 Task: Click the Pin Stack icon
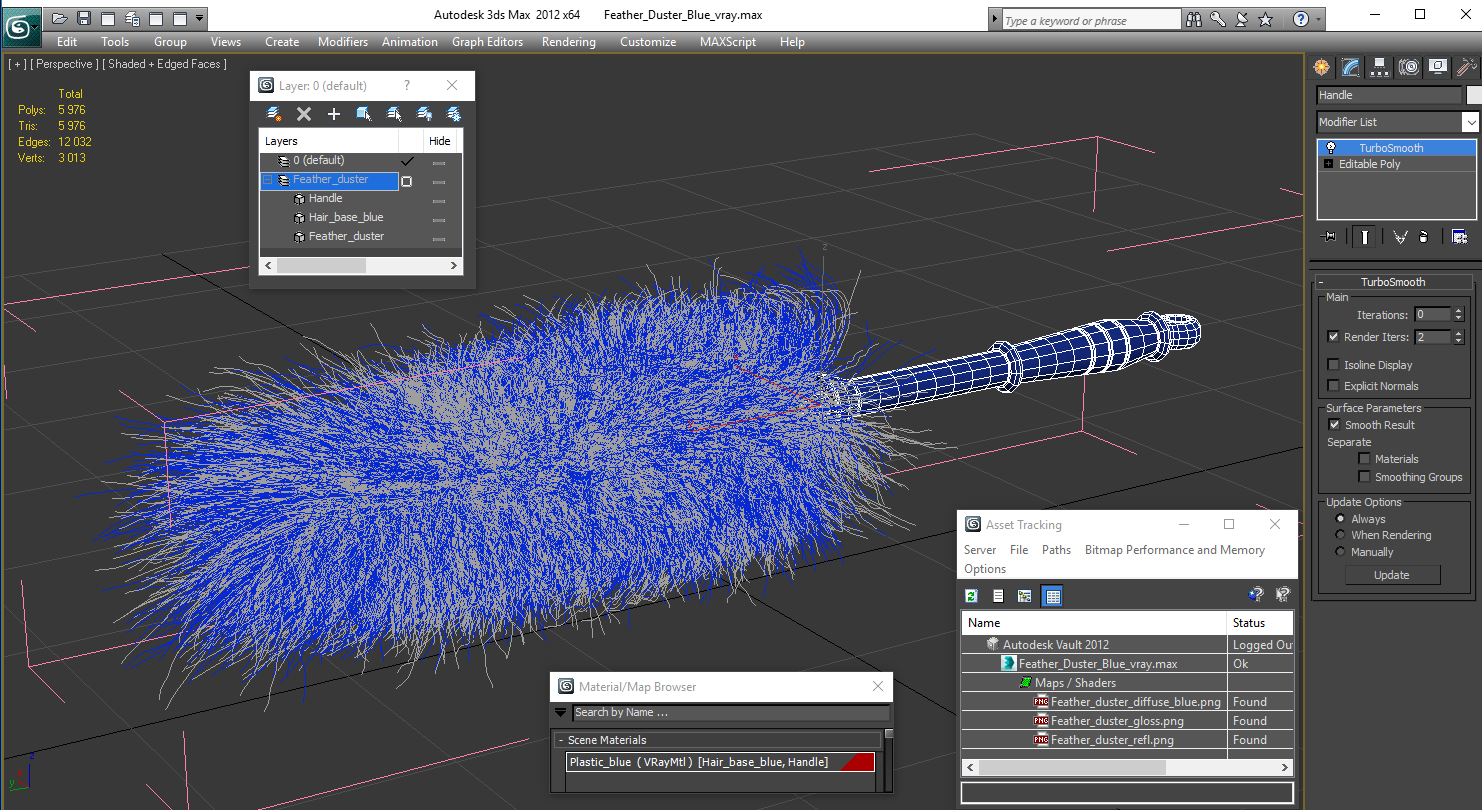(x=1329, y=237)
